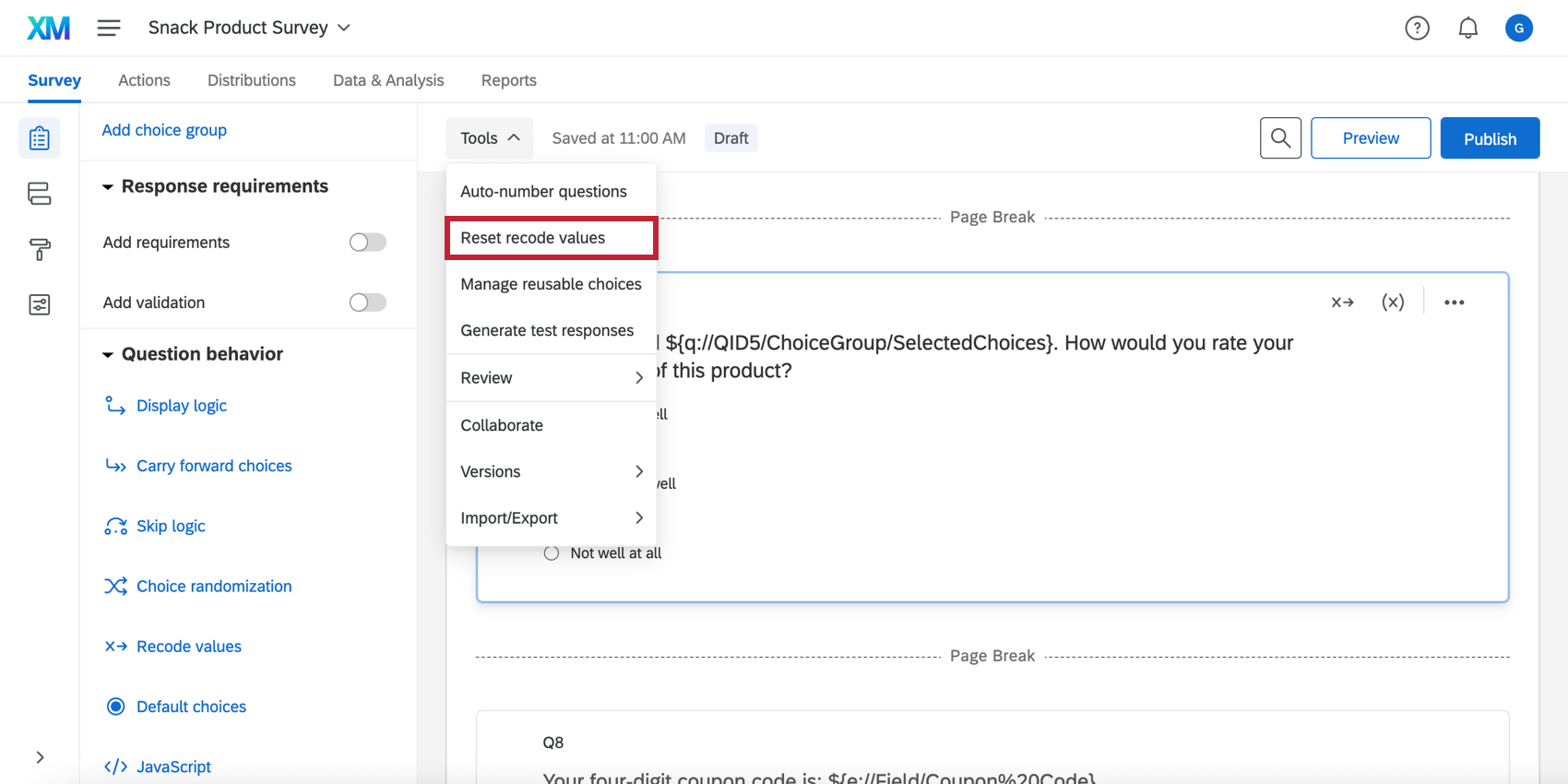Click the survey builder clipboard icon
The width and height of the screenshot is (1568, 784).
(x=40, y=138)
